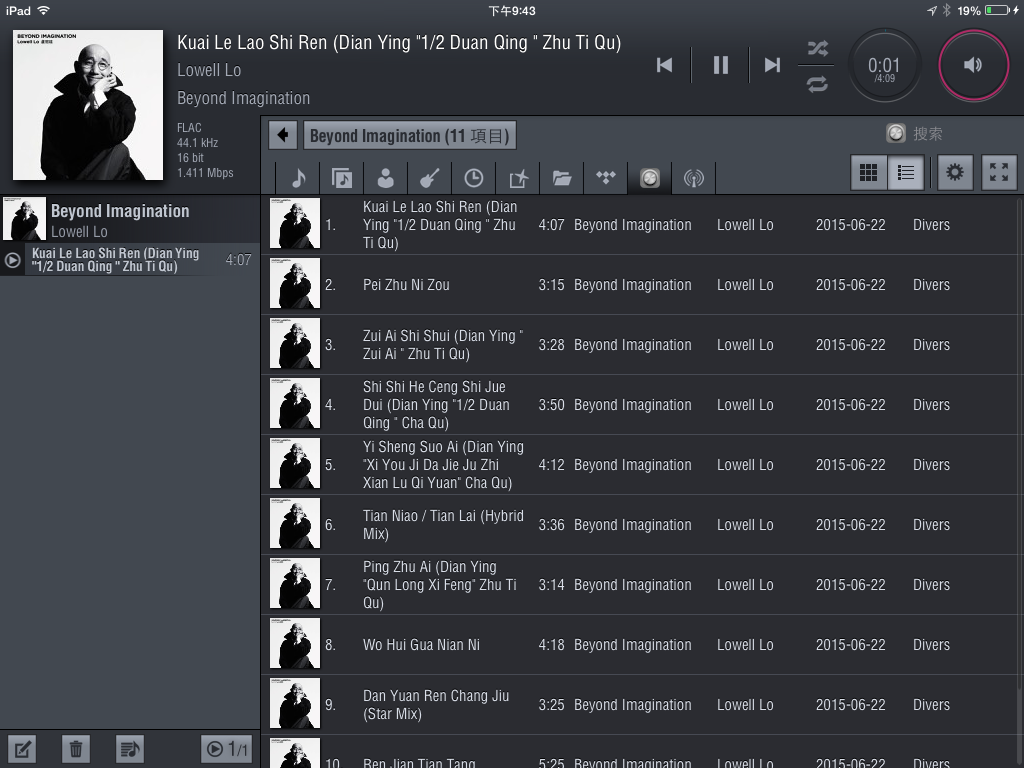
Task: Open the Folders browse icon
Action: click(x=562, y=178)
